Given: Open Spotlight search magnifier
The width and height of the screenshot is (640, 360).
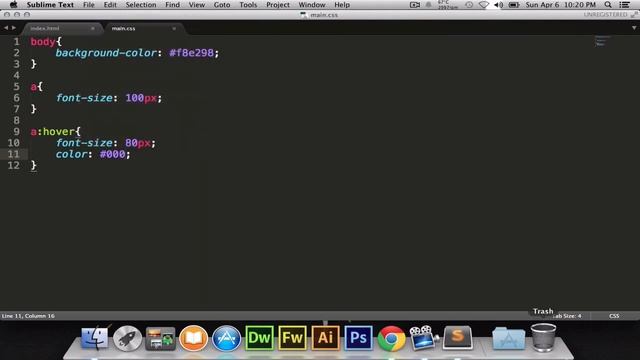Looking at the screenshot, I should point(608,5).
